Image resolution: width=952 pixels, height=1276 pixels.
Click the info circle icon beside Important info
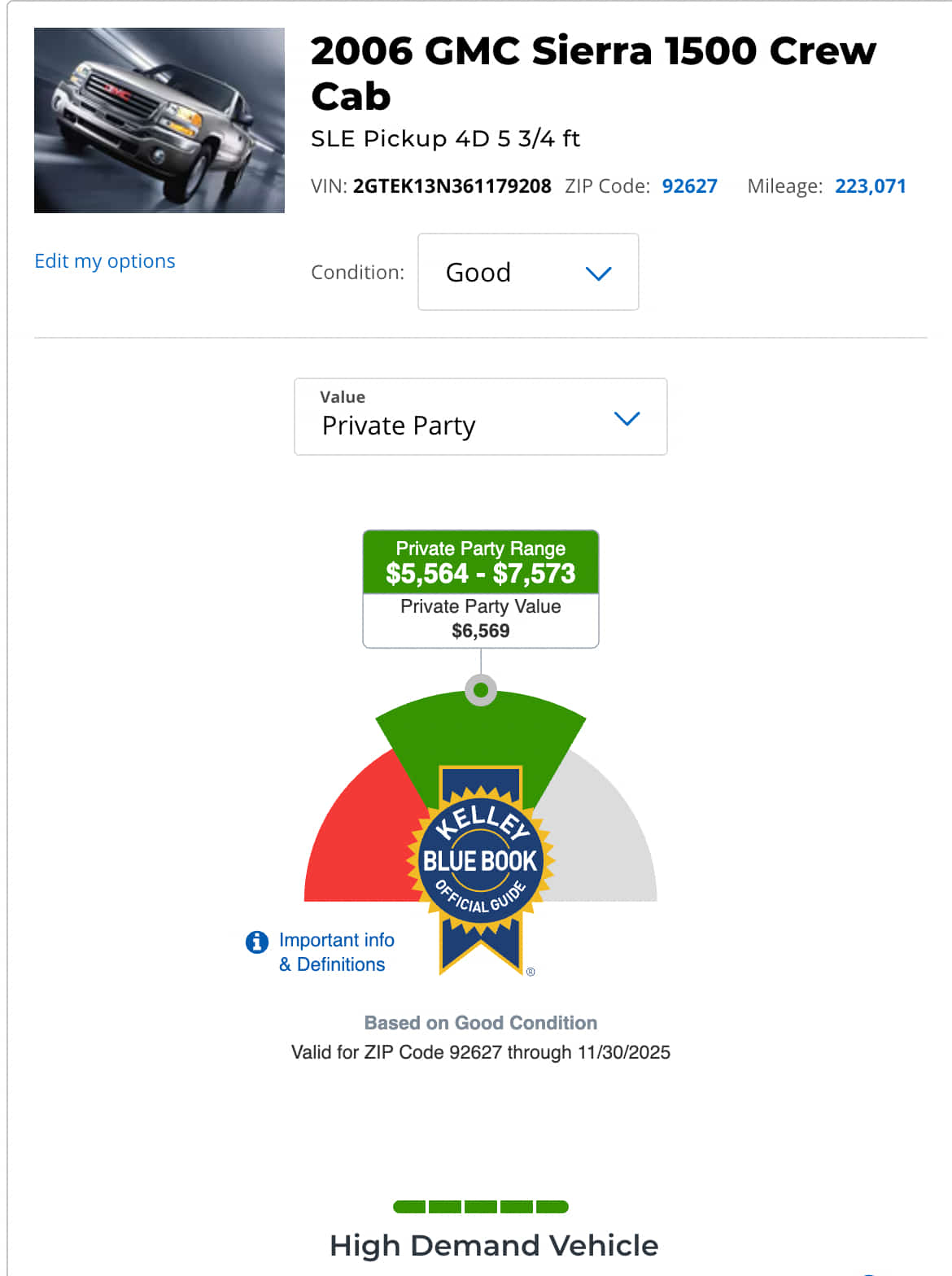coord(257,942)
